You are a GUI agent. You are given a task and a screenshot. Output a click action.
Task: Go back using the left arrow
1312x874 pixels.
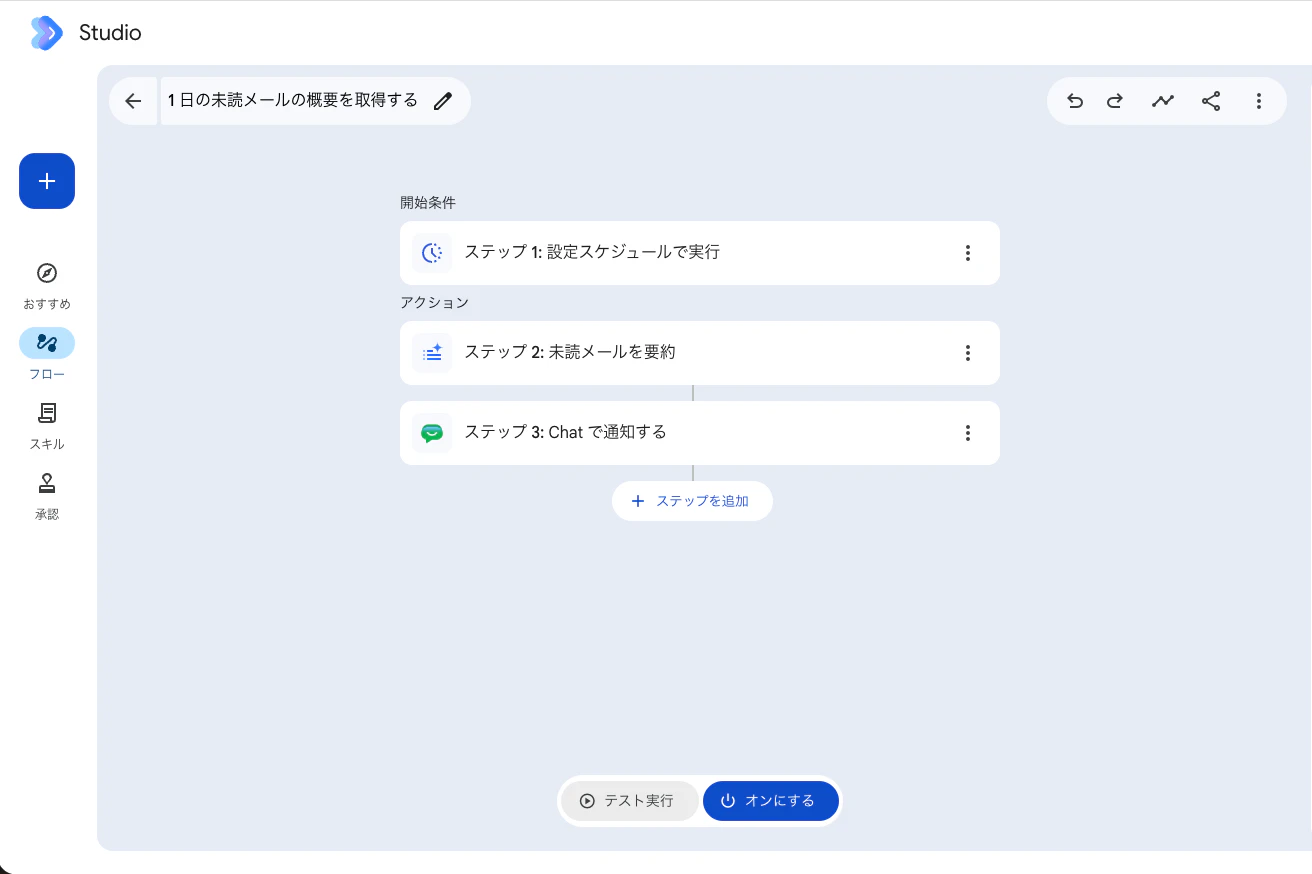[133, 101]
